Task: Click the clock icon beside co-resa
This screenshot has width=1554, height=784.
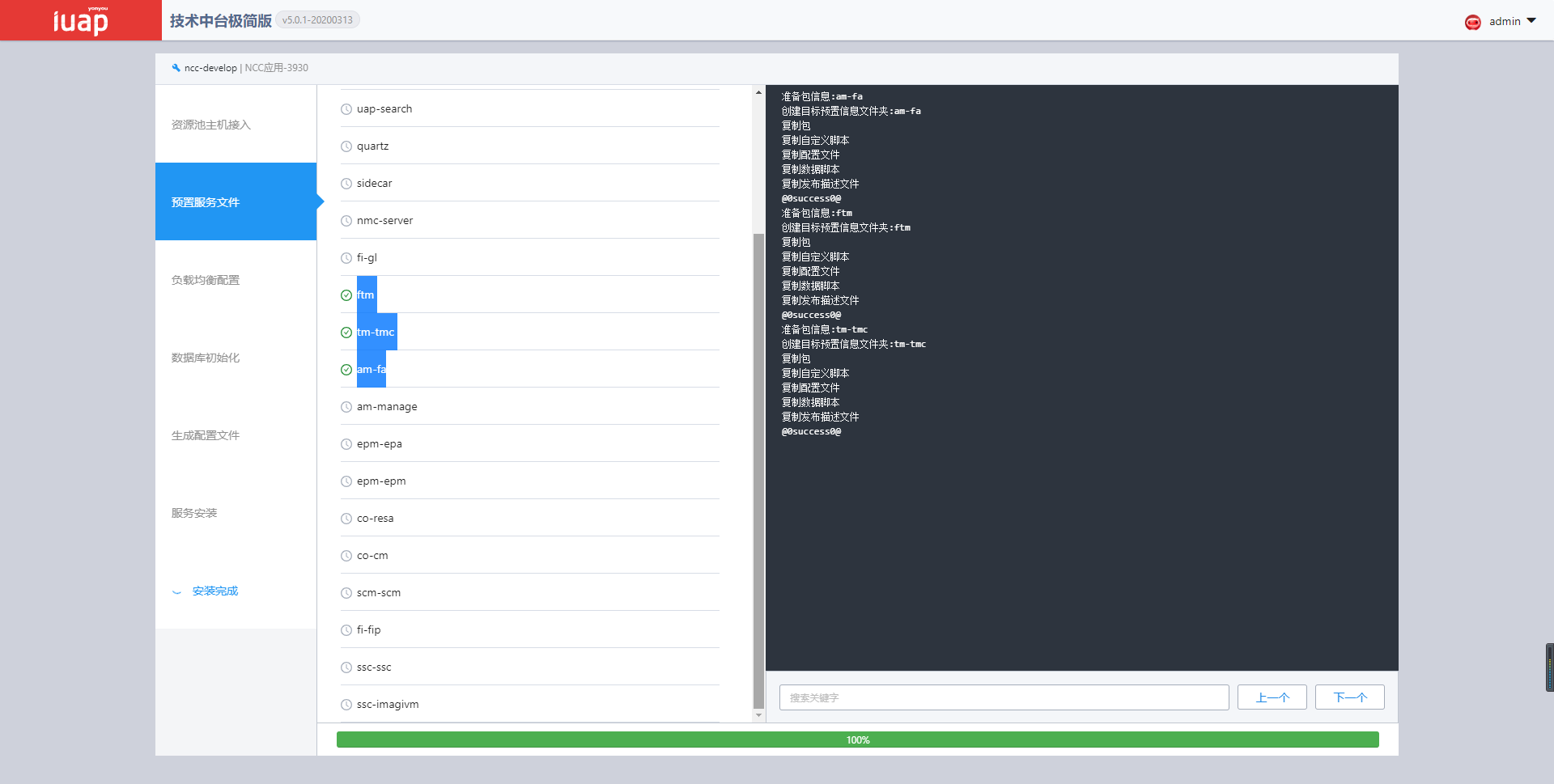Action: 346,519
